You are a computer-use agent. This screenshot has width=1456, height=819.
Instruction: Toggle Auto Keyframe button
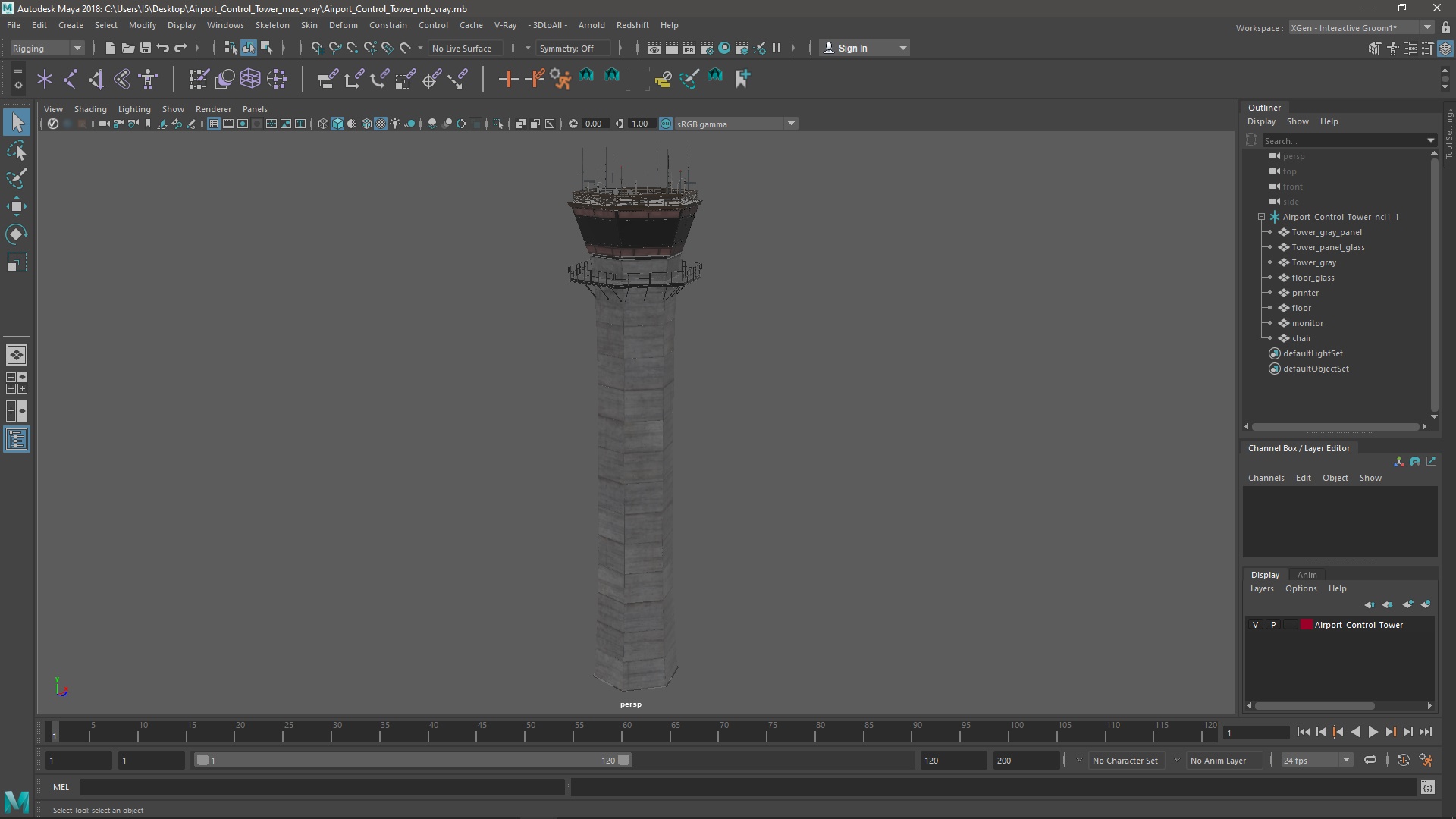pyautogui.click(x=1403, y=760)
